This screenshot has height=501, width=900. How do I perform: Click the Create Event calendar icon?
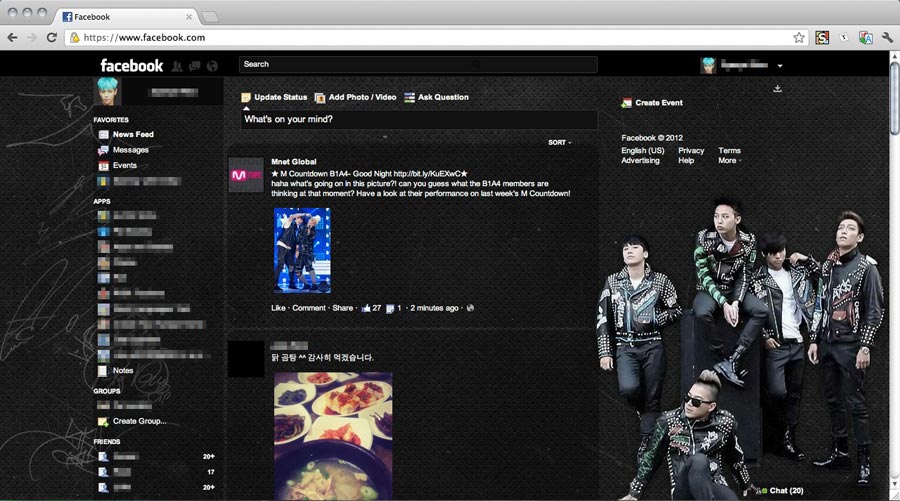pyautogui.click(x=626, y=103)
